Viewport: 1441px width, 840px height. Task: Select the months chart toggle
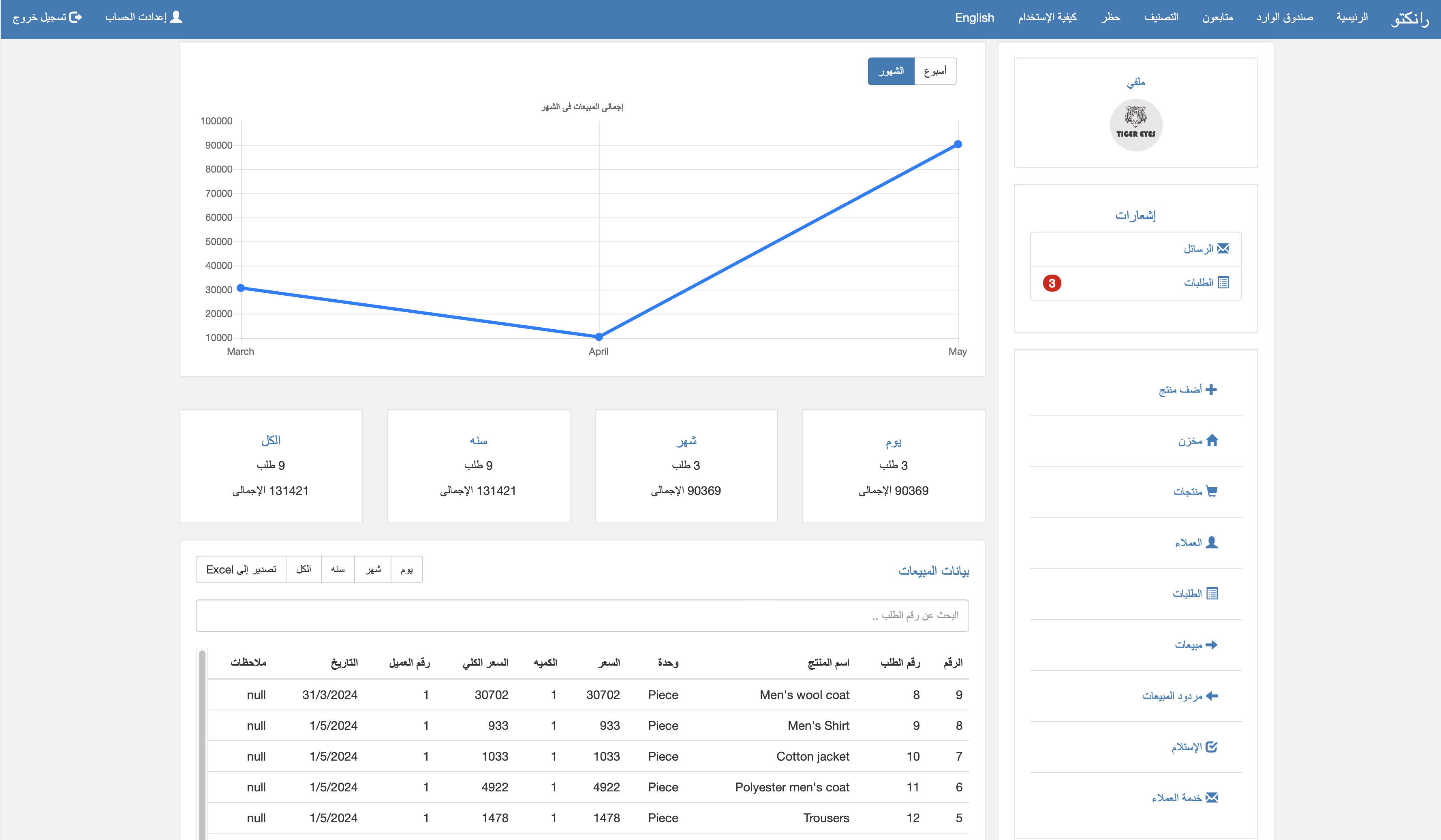coord(891,71)
